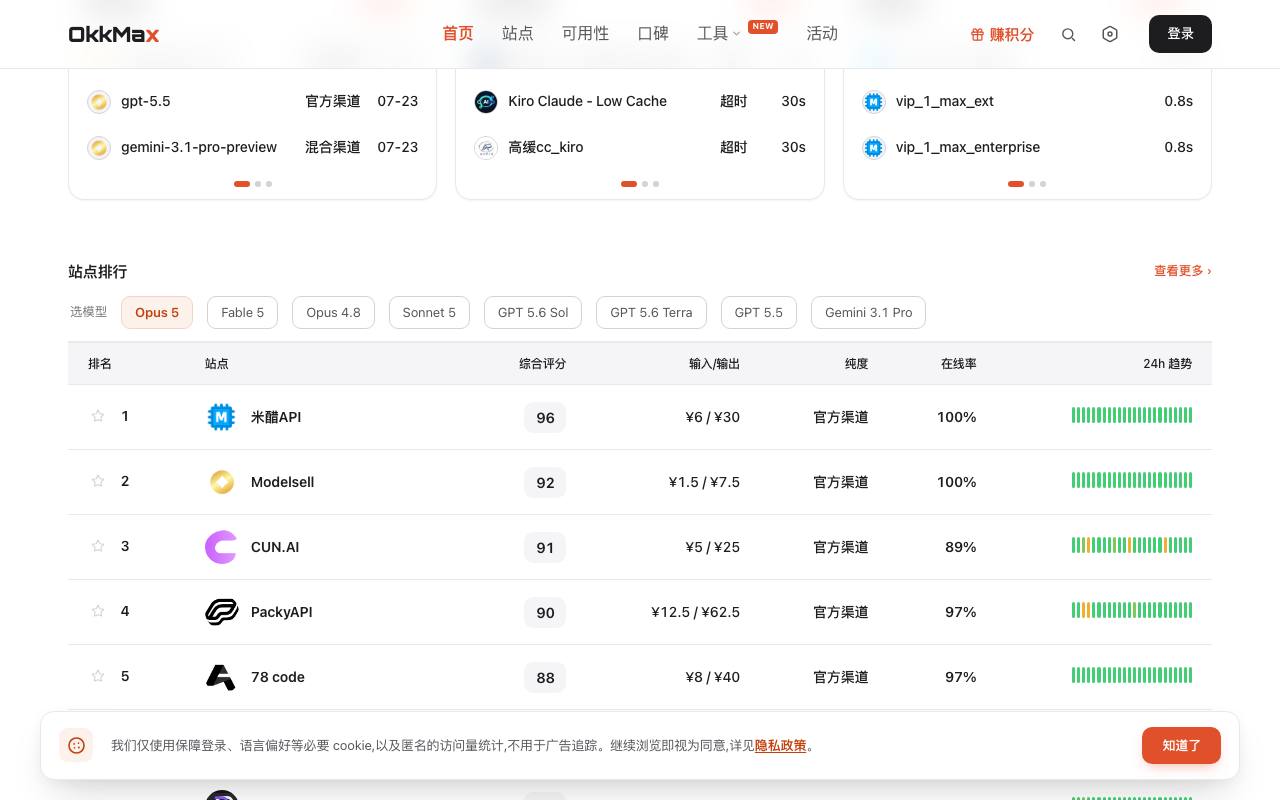1280x800 pixels.
Task: Click the 78 code logo icon
Action: click(x=220, y=677)
